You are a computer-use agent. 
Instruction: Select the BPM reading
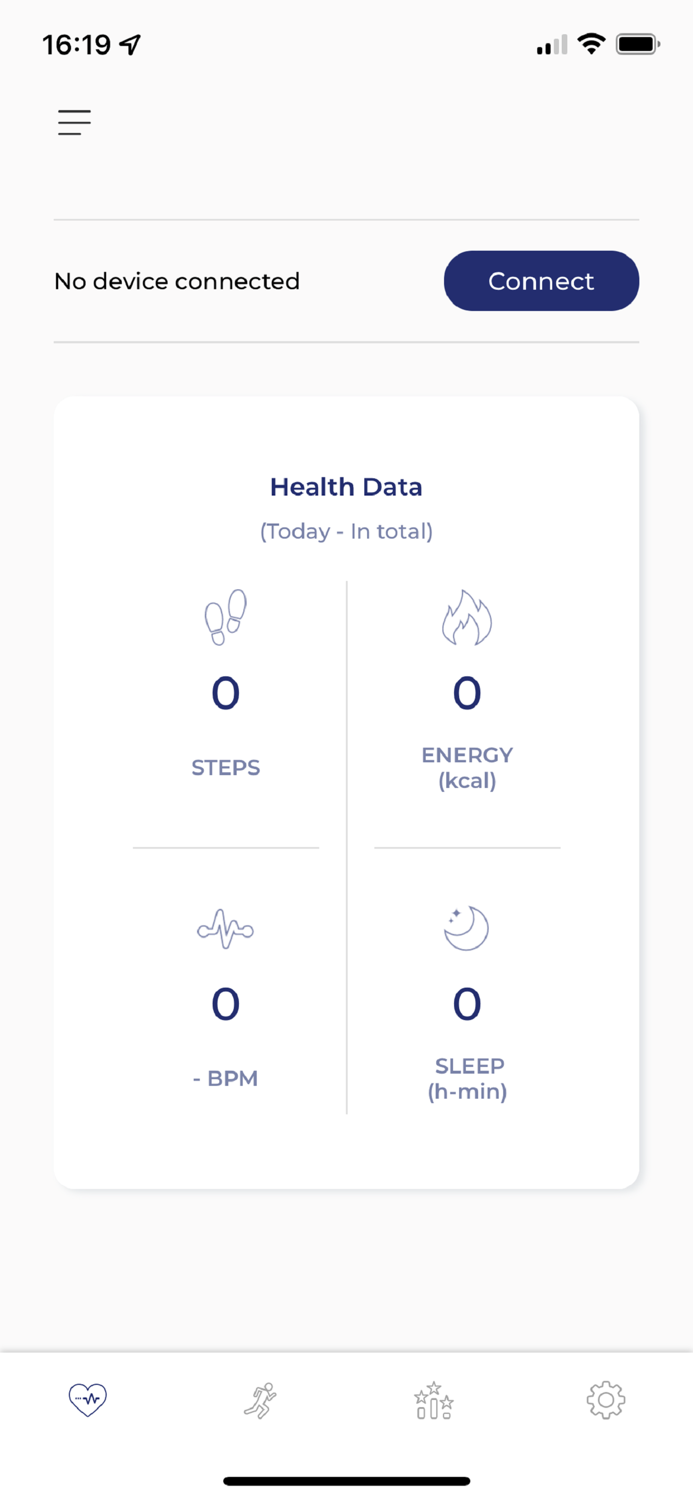(x=225, y=1004)
